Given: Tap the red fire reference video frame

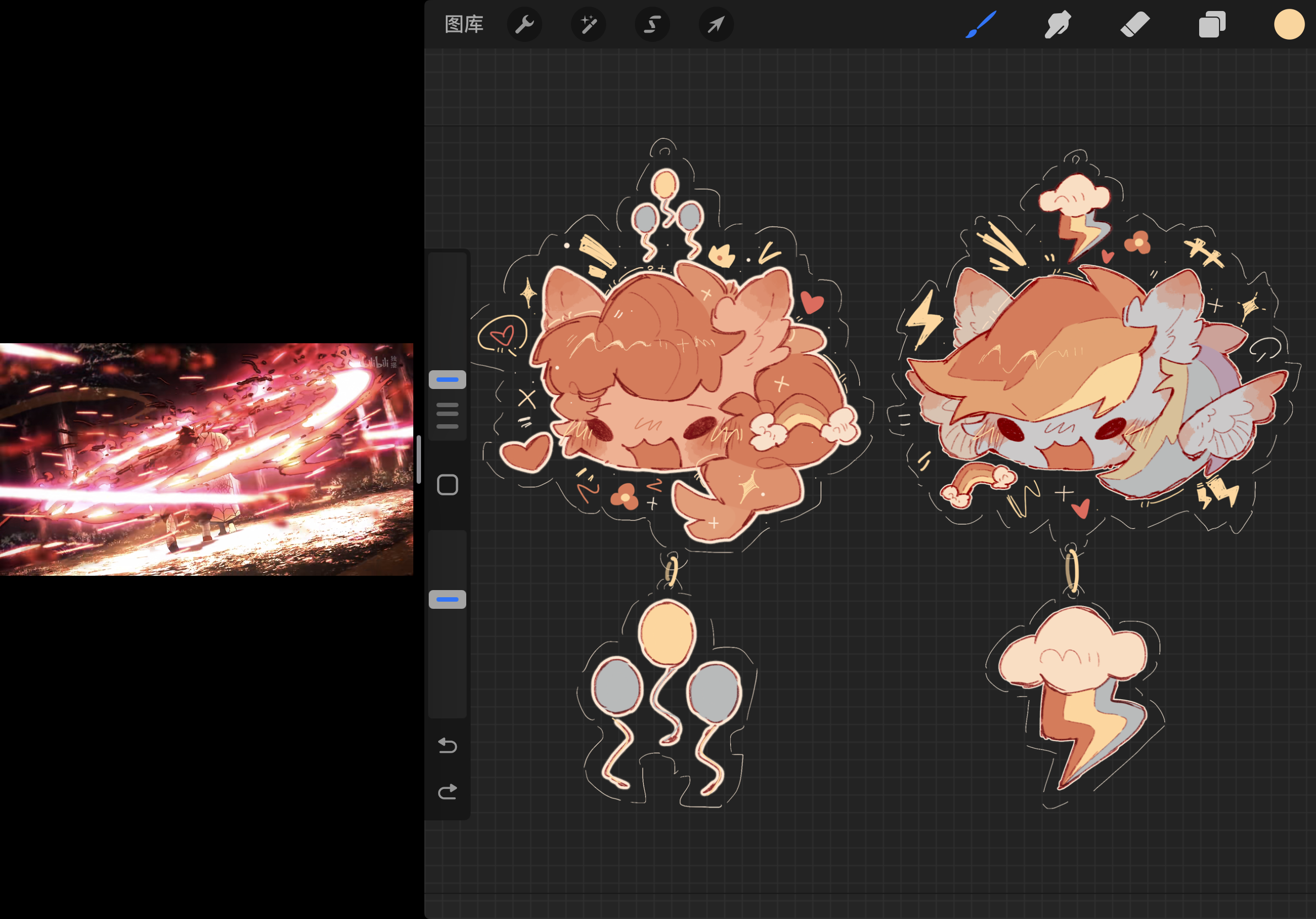Looking at the screenshot, I should pyautogui.click(x=206, y=459).
